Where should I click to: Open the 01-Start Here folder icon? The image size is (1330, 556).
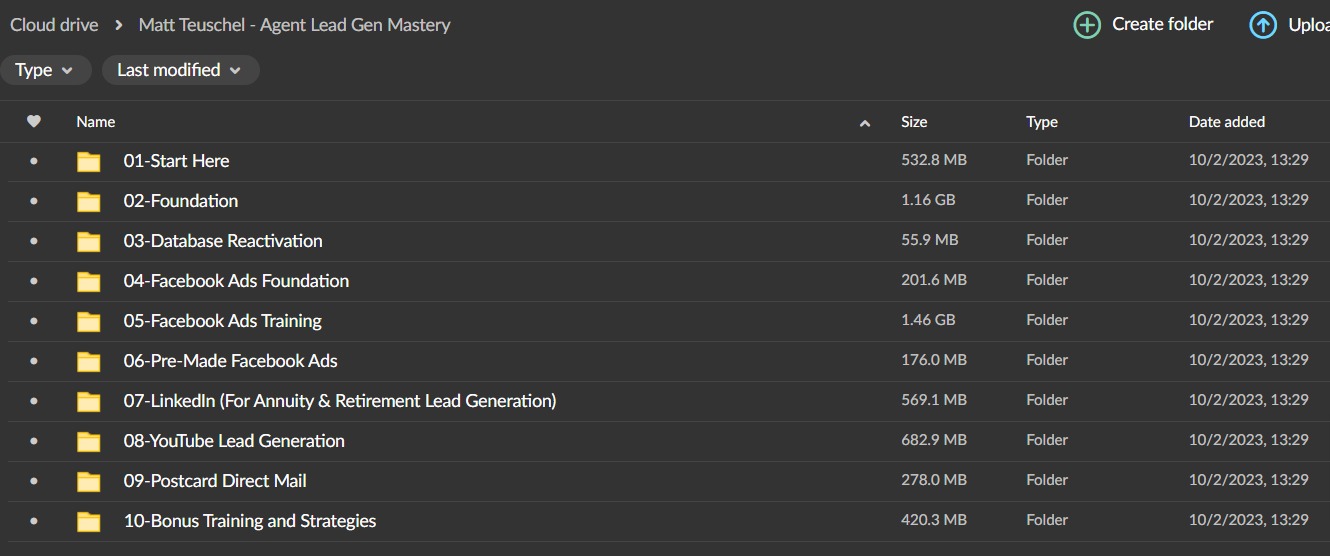(89, 161)
